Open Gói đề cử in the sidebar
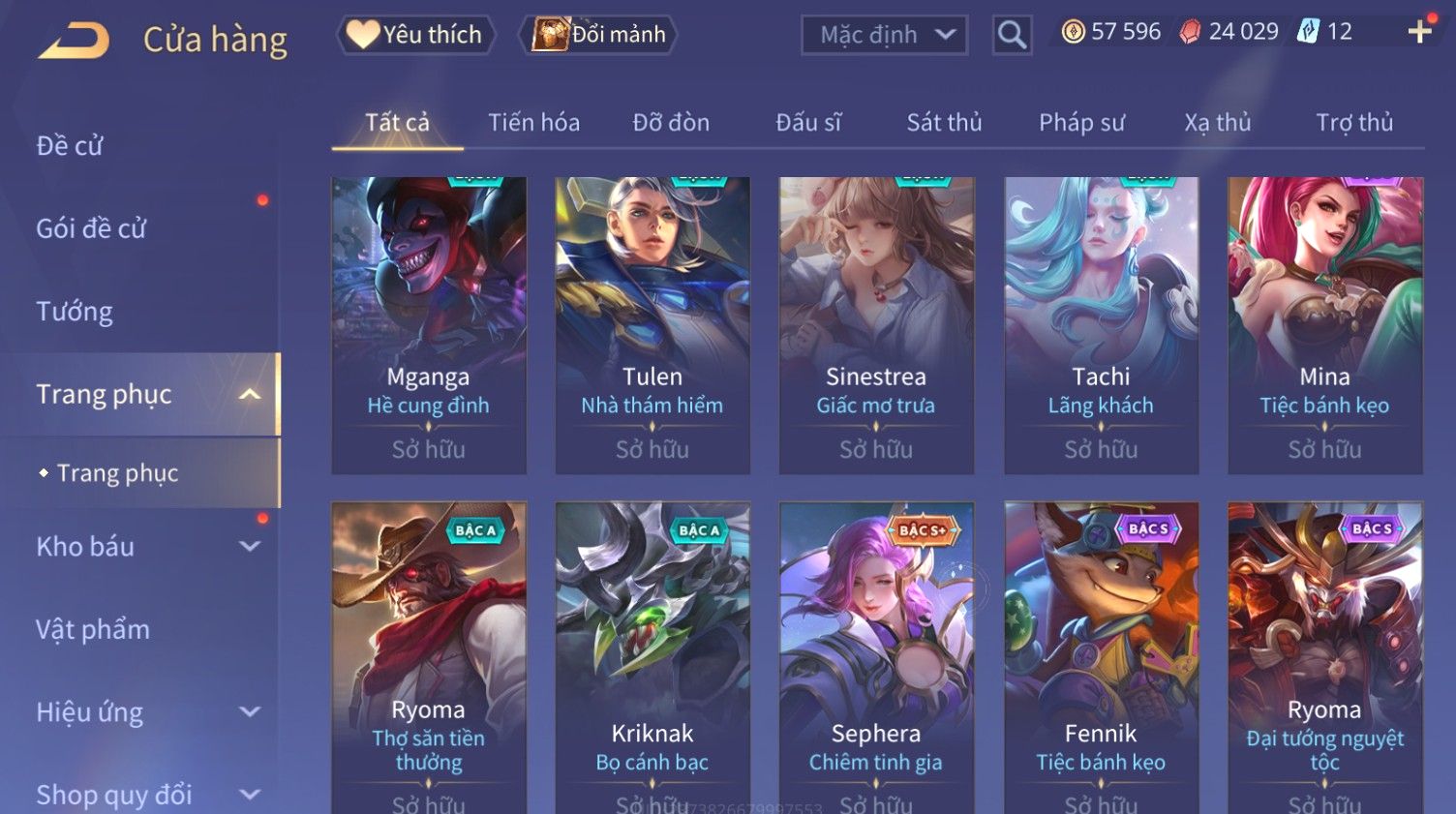Image resolution: width=1456 pixels, height=814 pixels. (x=91, y=228)
